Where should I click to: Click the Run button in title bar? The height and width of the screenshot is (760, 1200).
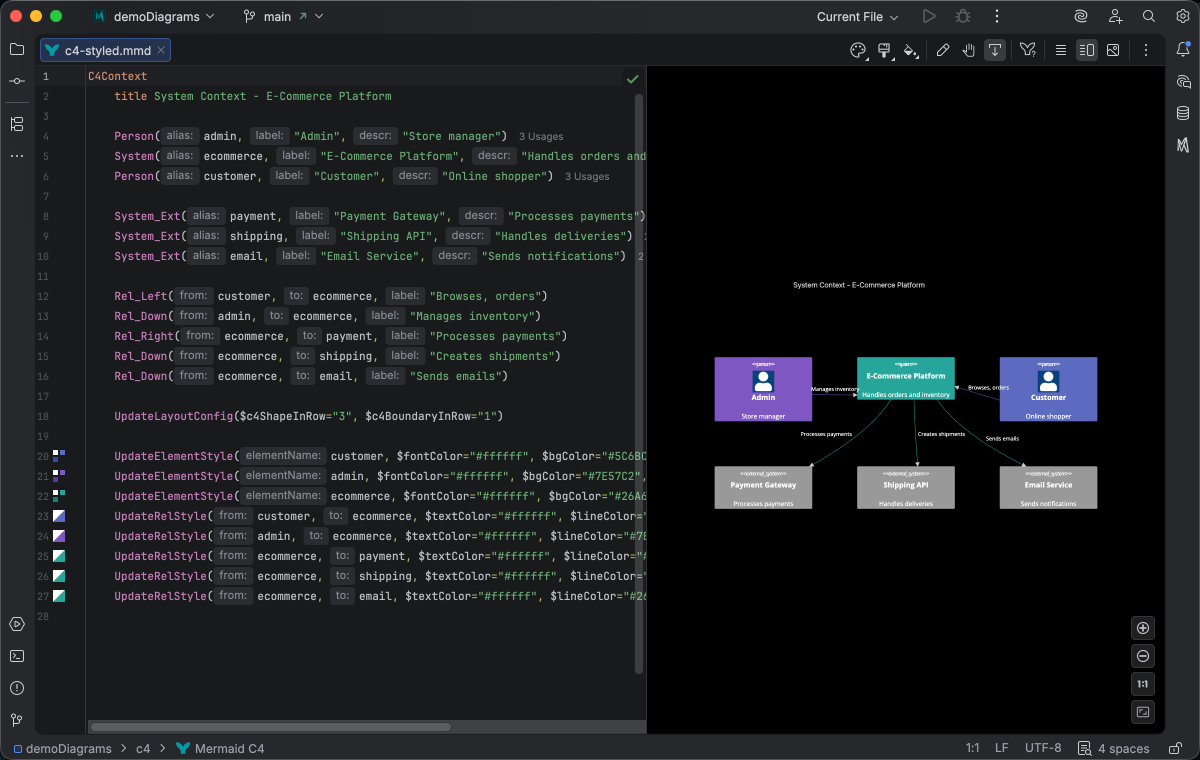coord(929,16)
